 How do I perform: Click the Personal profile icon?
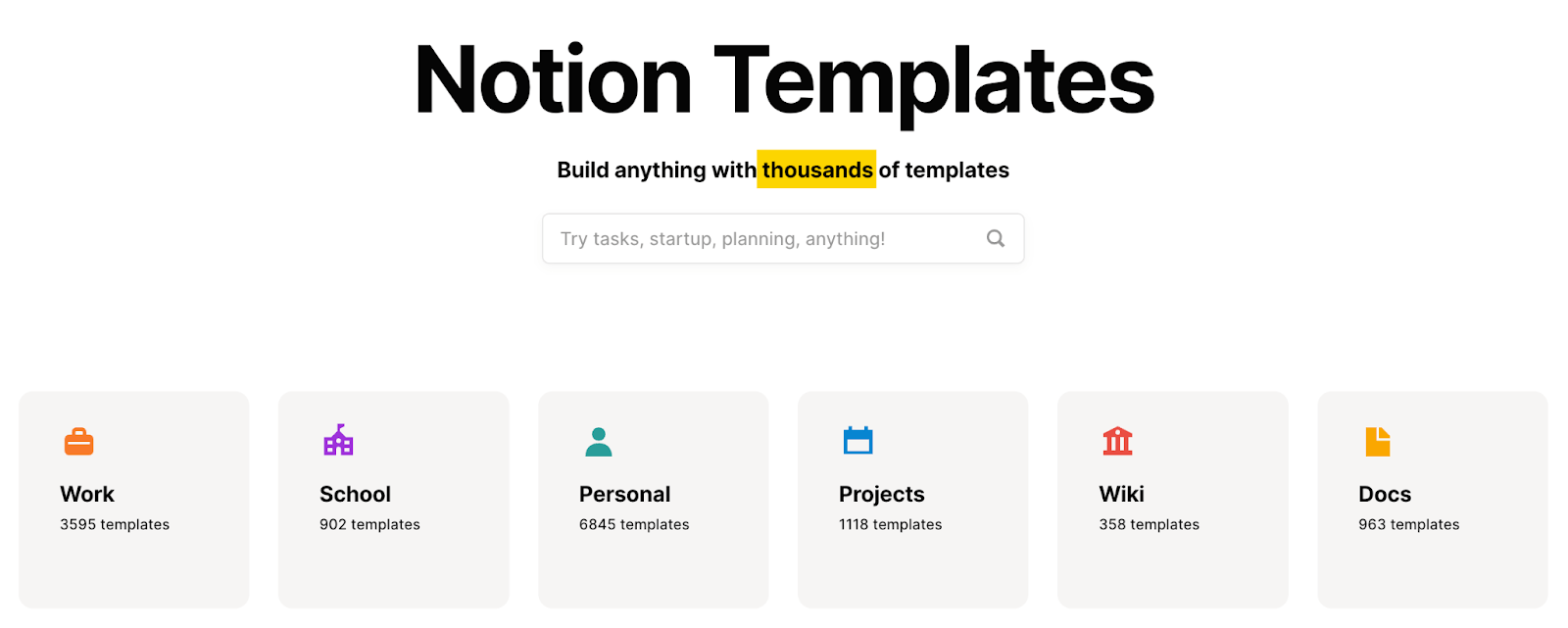(599, 441)
